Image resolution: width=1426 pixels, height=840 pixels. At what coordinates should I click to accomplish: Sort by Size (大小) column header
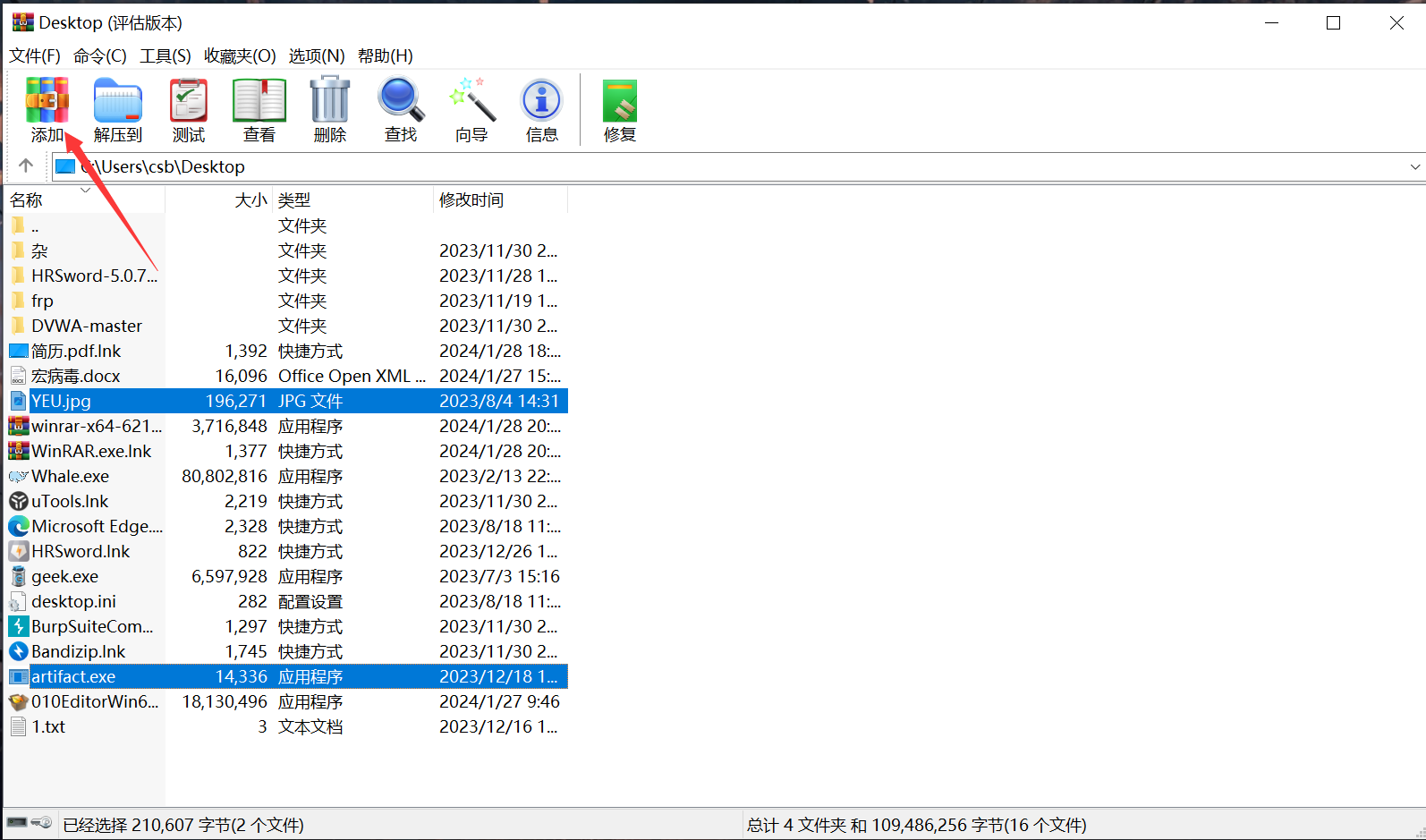coord(219,199)
